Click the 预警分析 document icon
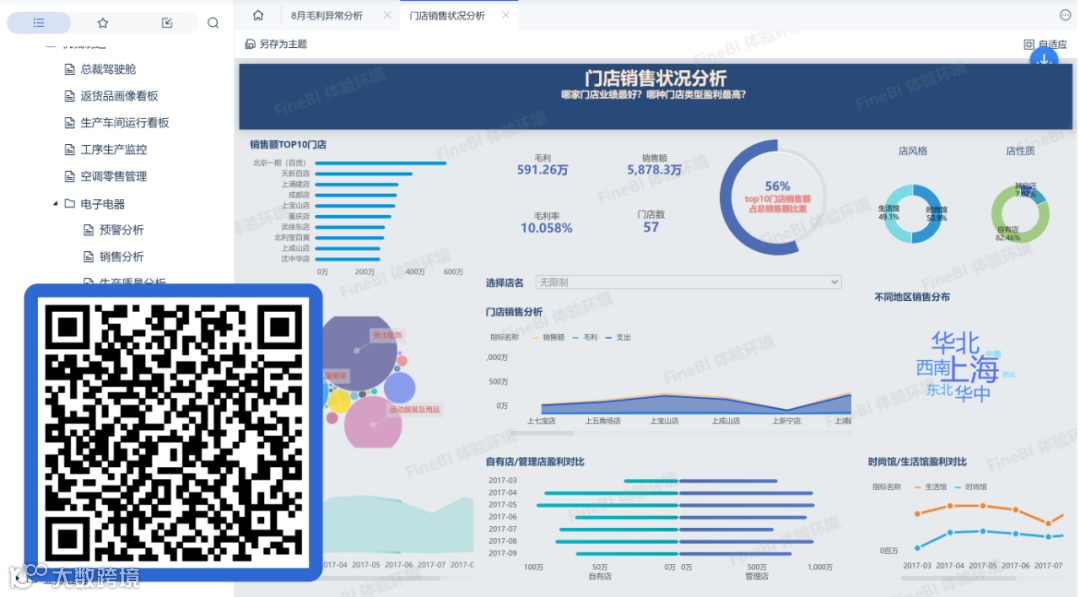 click(88, 230)
